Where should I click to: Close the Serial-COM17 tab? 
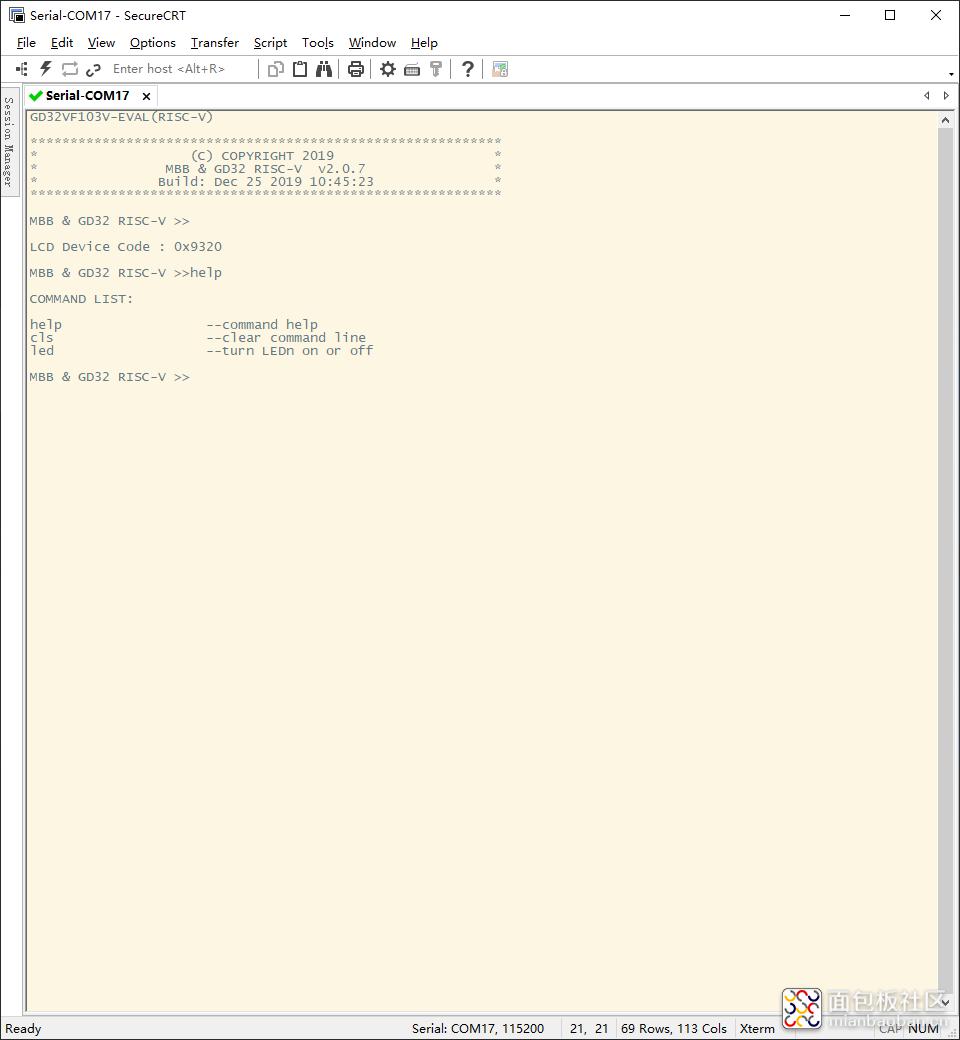click(147, 96)
